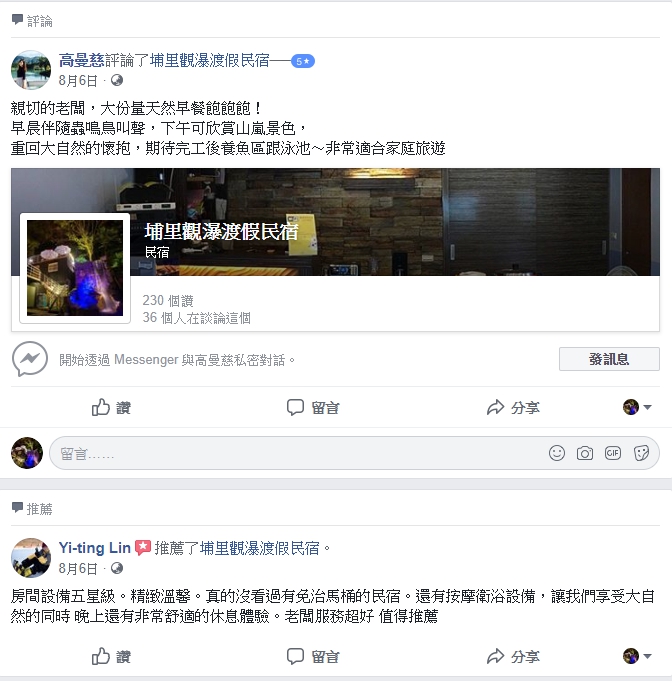Open 高曼慈's profile link
672x681 pixels.
pos(81,60)
